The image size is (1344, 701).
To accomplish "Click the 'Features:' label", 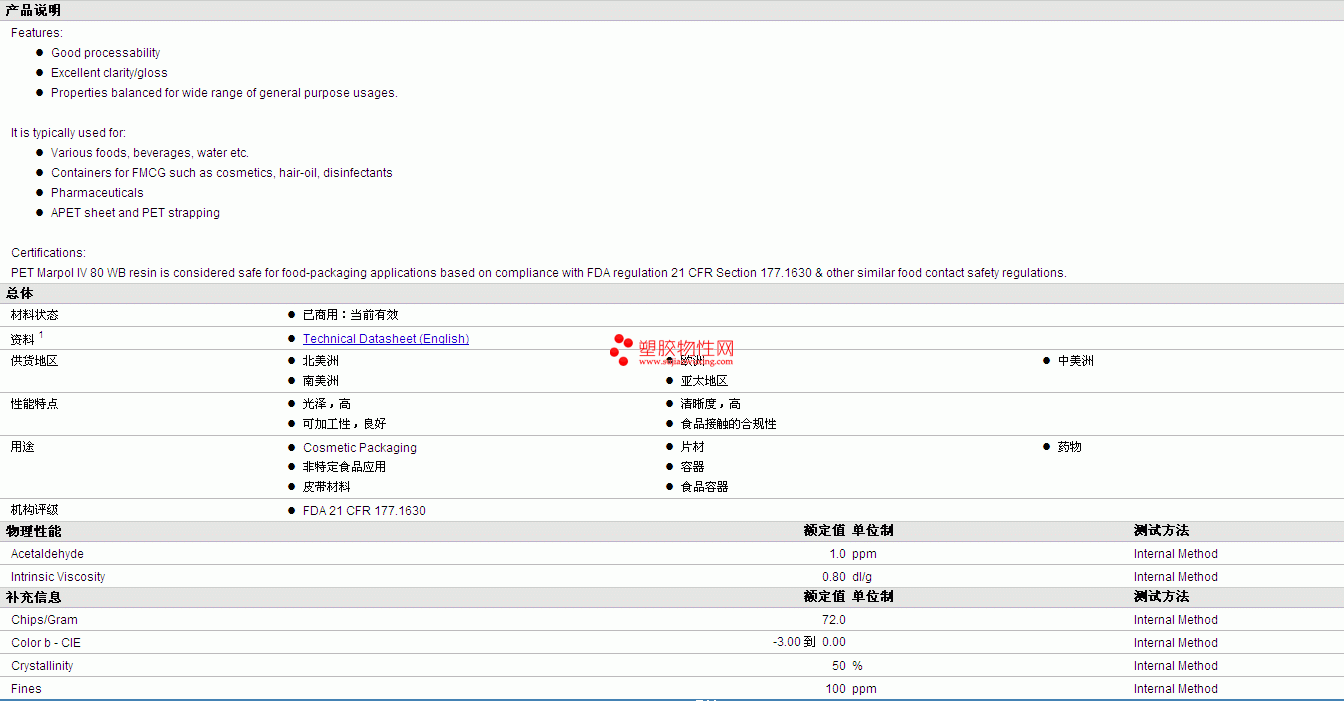I will click(x=37, y=33).
